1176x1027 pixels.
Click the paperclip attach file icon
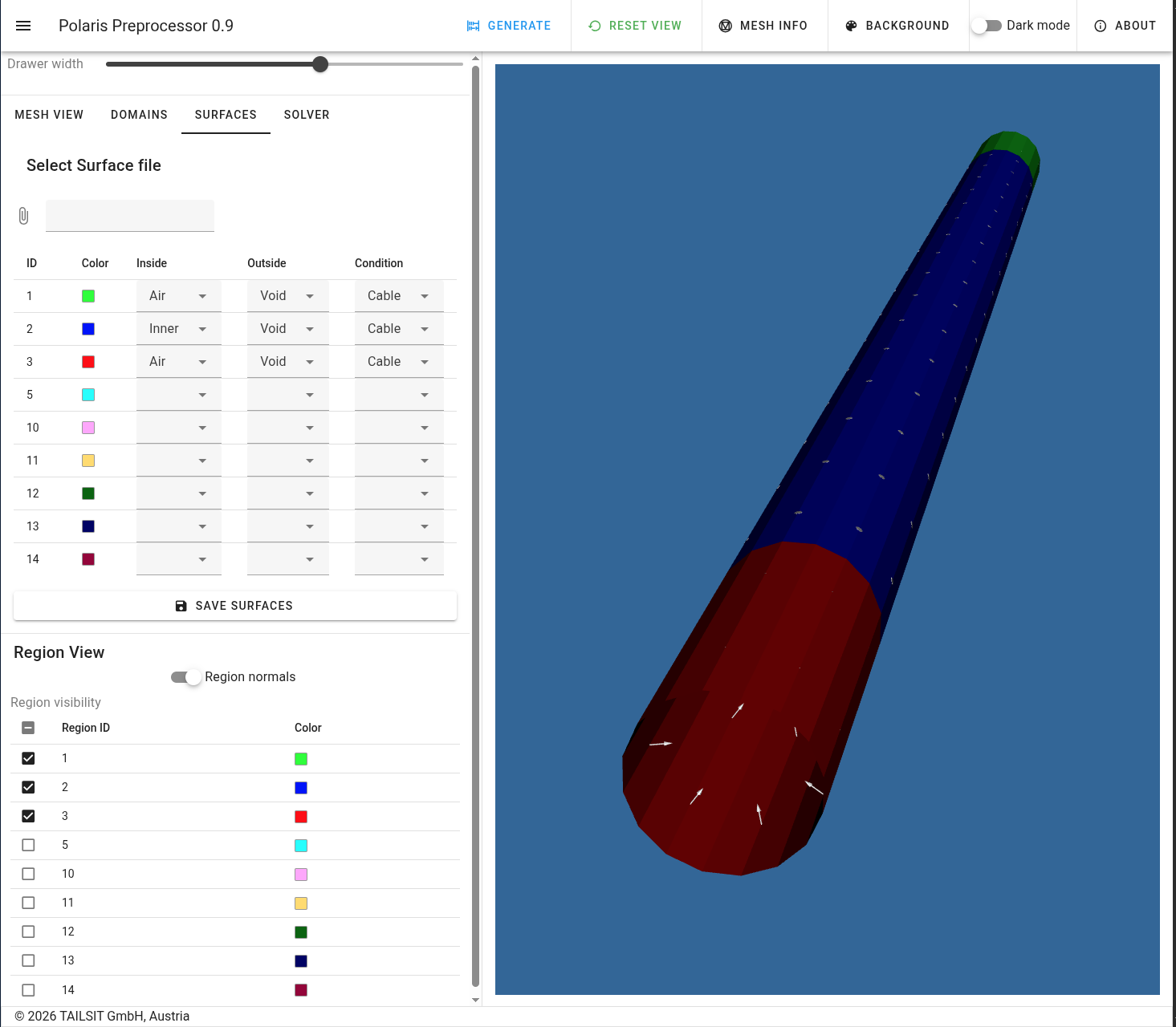tap(23, 216)
